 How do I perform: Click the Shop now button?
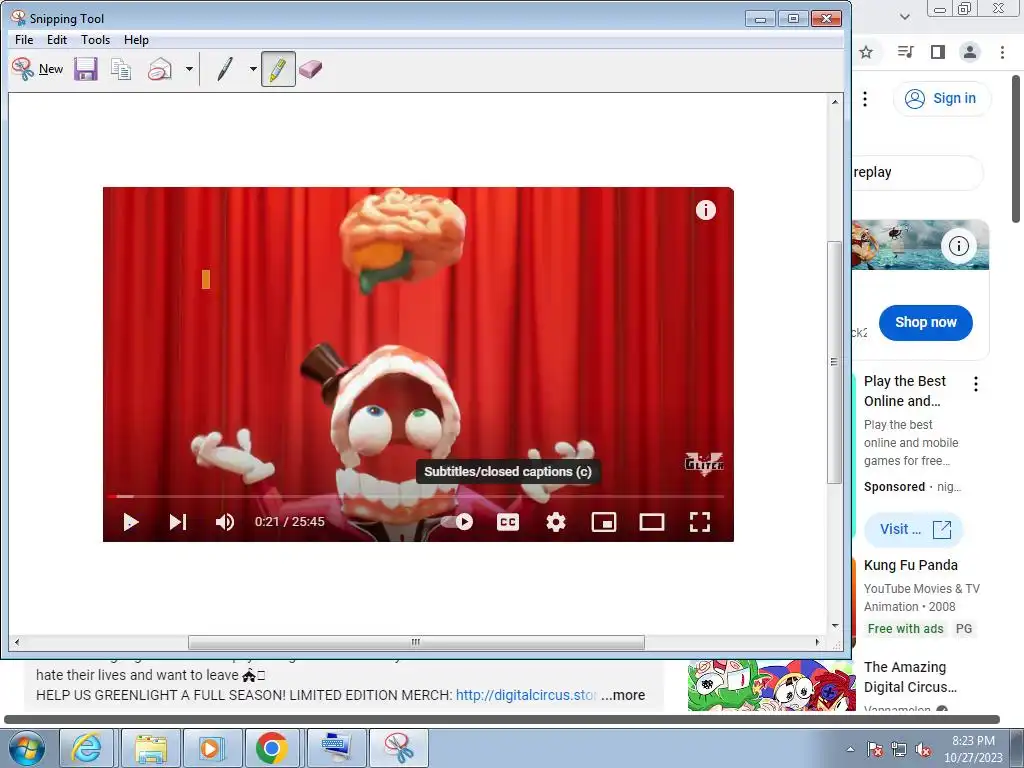(x=925, y=323)
